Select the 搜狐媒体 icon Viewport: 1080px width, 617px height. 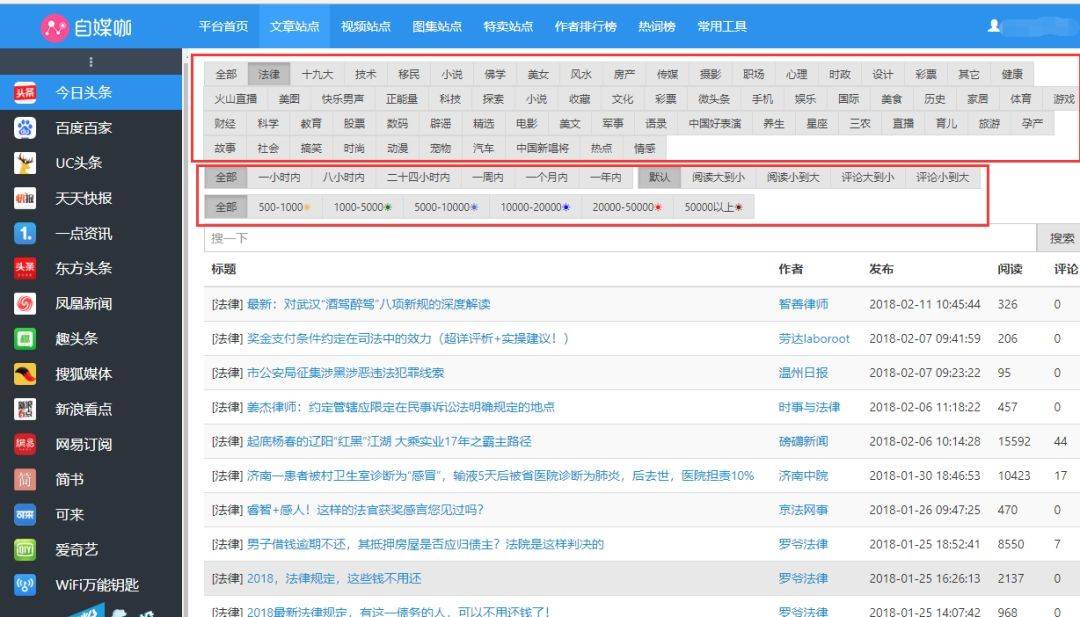click(x=25, y=374)
